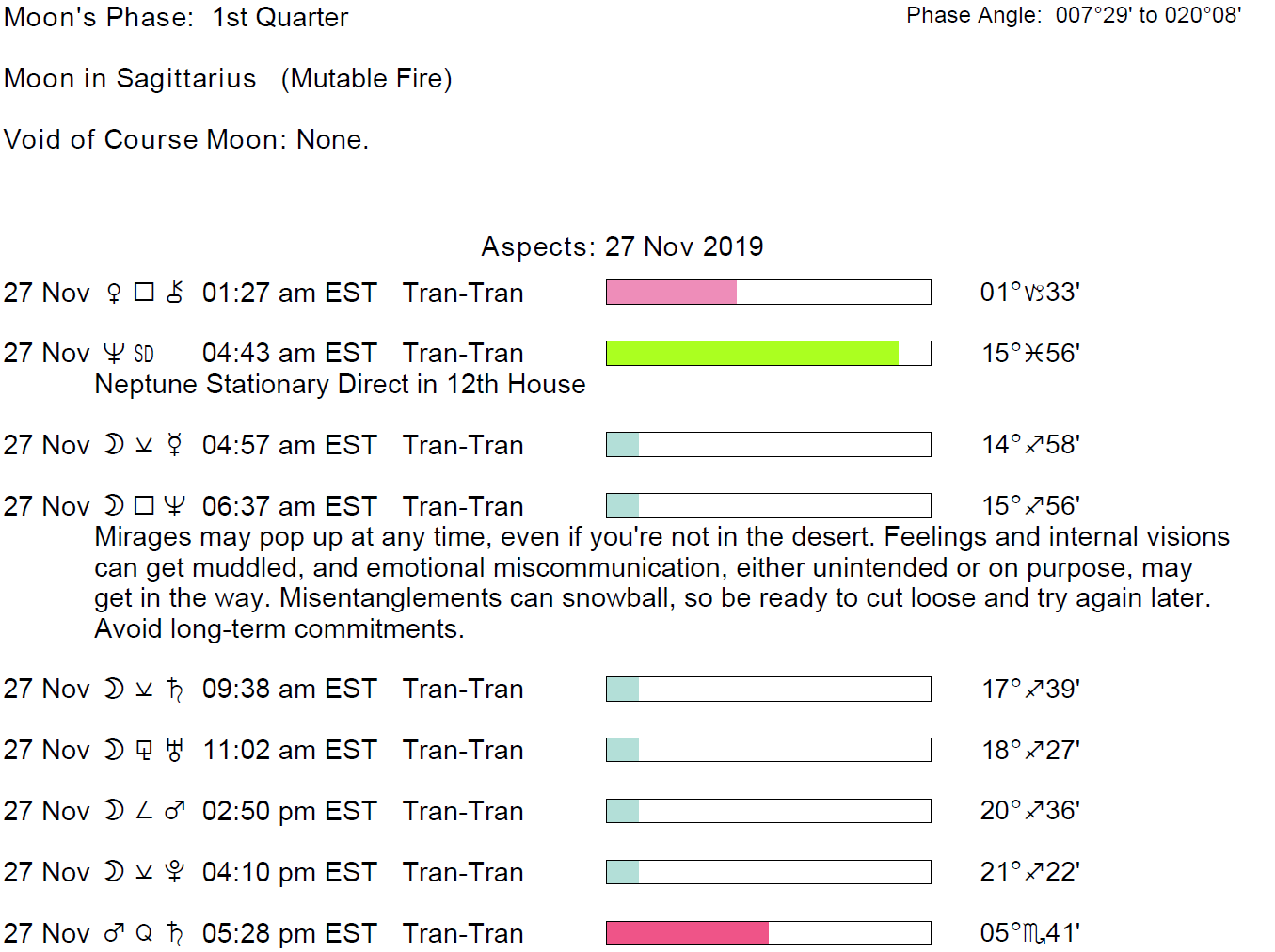1275x952 pixels.
Task: Click the Venus glyph in the 01:27 am row
Action: pos(114,294)
